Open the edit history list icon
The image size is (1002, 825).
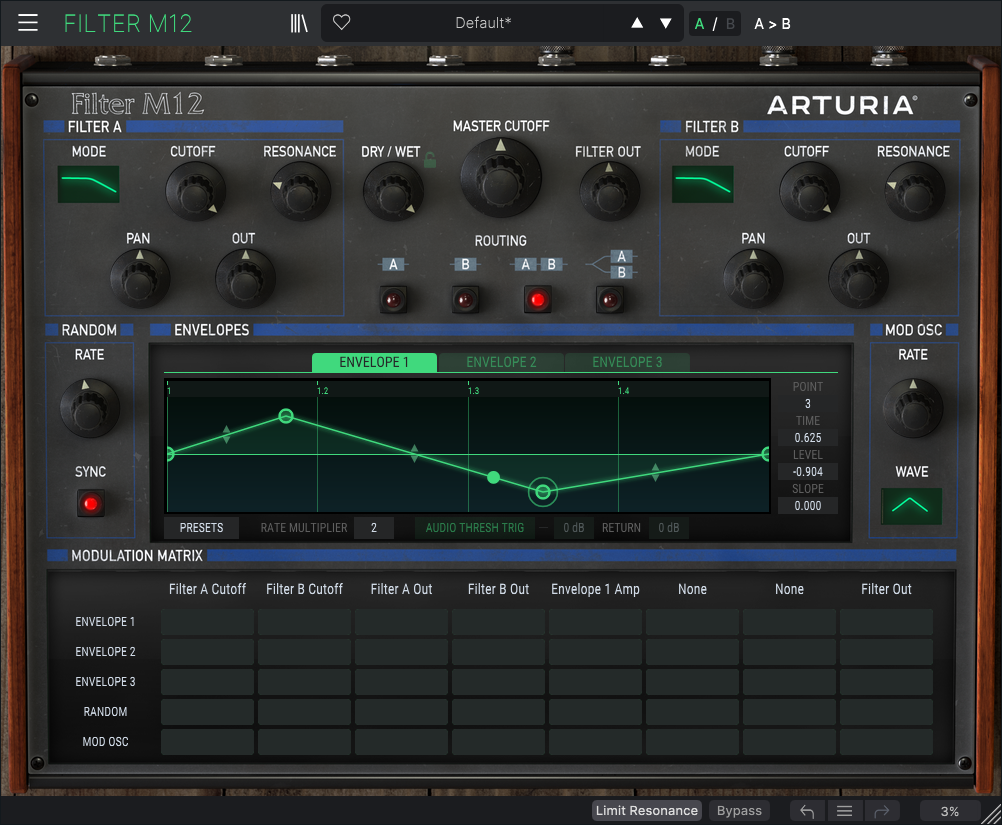845,811
